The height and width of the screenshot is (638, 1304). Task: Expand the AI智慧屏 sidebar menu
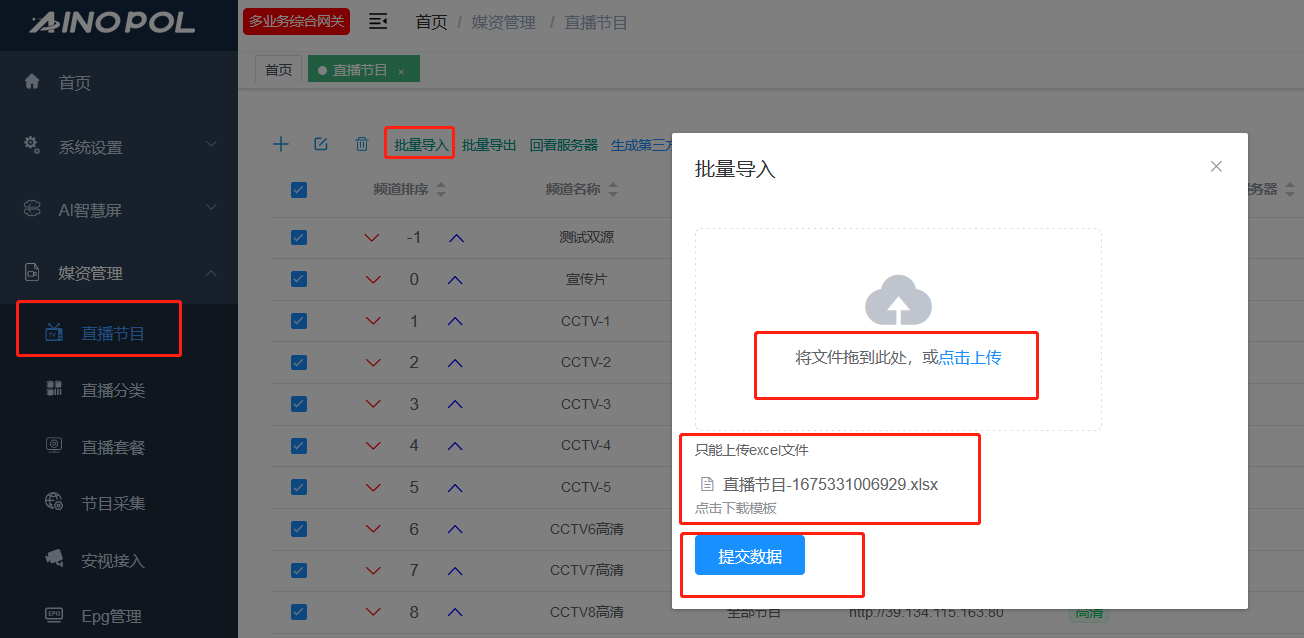click(x=119, y=210)
